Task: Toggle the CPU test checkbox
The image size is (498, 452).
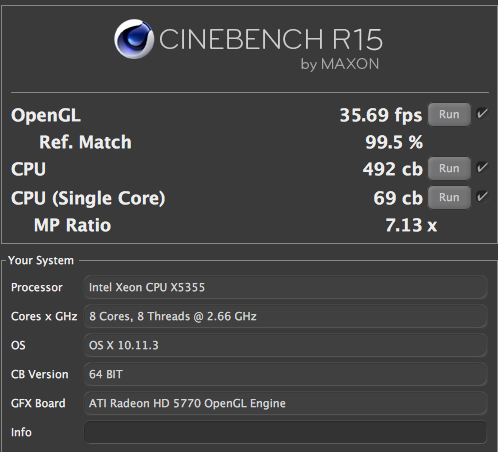Action: click(x=482, y=167)
